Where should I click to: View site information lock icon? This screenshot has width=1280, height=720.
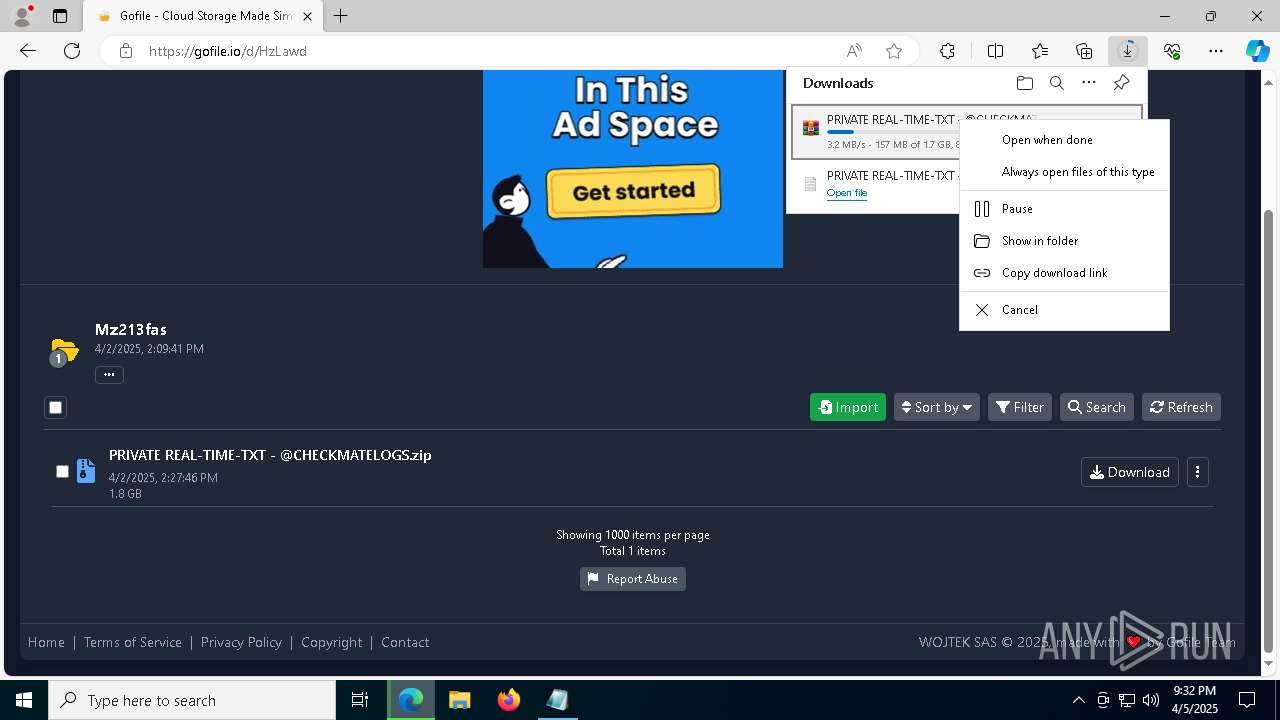point(125,51)
